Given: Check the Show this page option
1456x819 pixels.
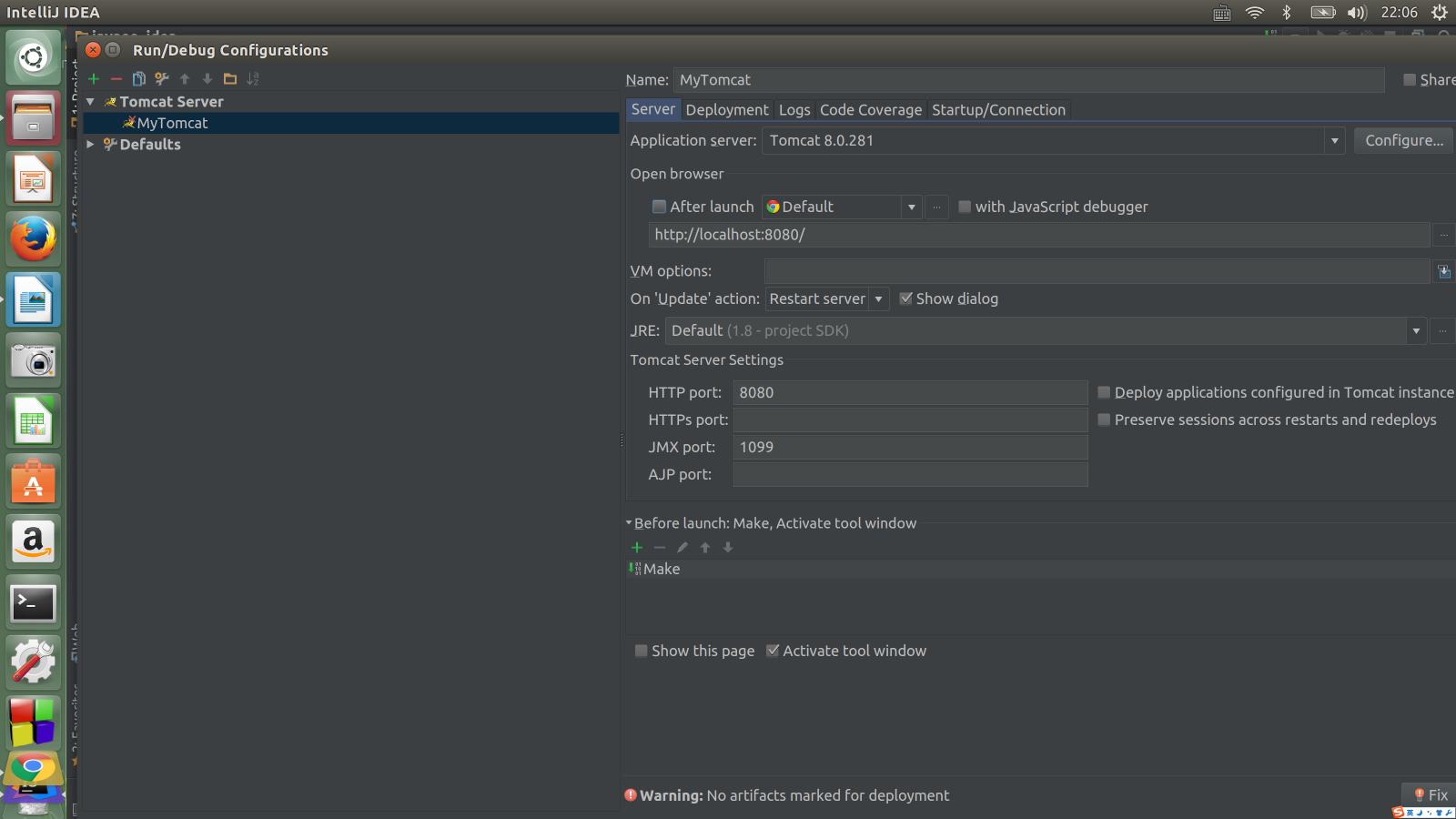Looking at the screenshot, I should [x=642, y=651].
